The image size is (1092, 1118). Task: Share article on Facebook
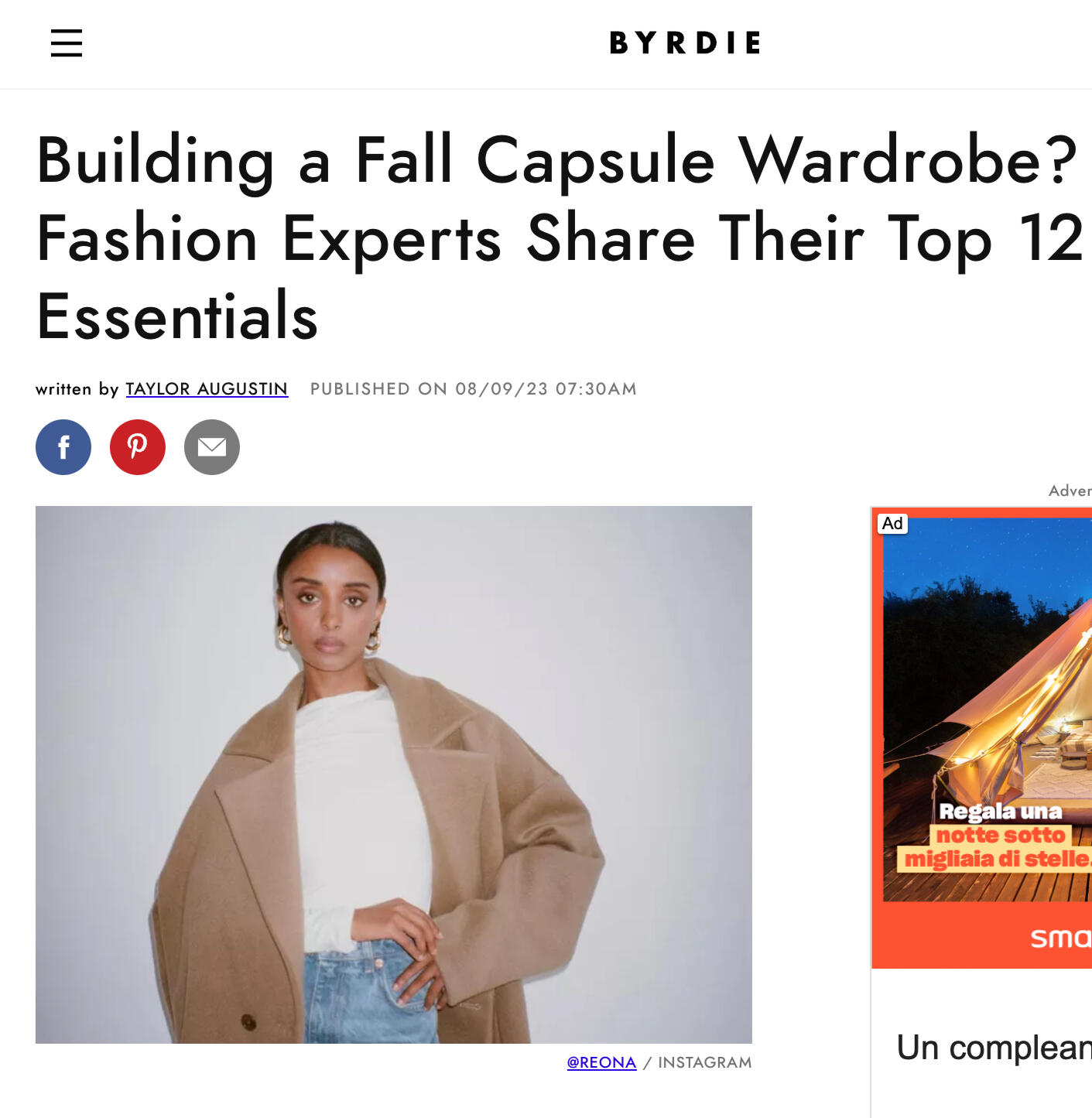(63, 447)
